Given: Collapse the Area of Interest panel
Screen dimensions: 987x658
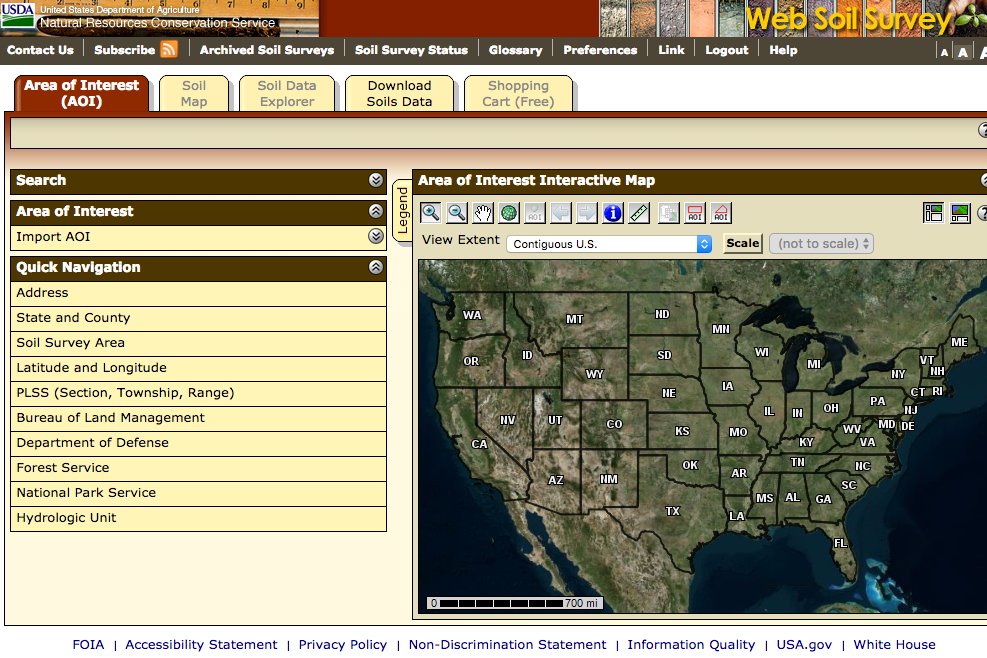Looking at the screenshot, I should click(x=376, y=211).
